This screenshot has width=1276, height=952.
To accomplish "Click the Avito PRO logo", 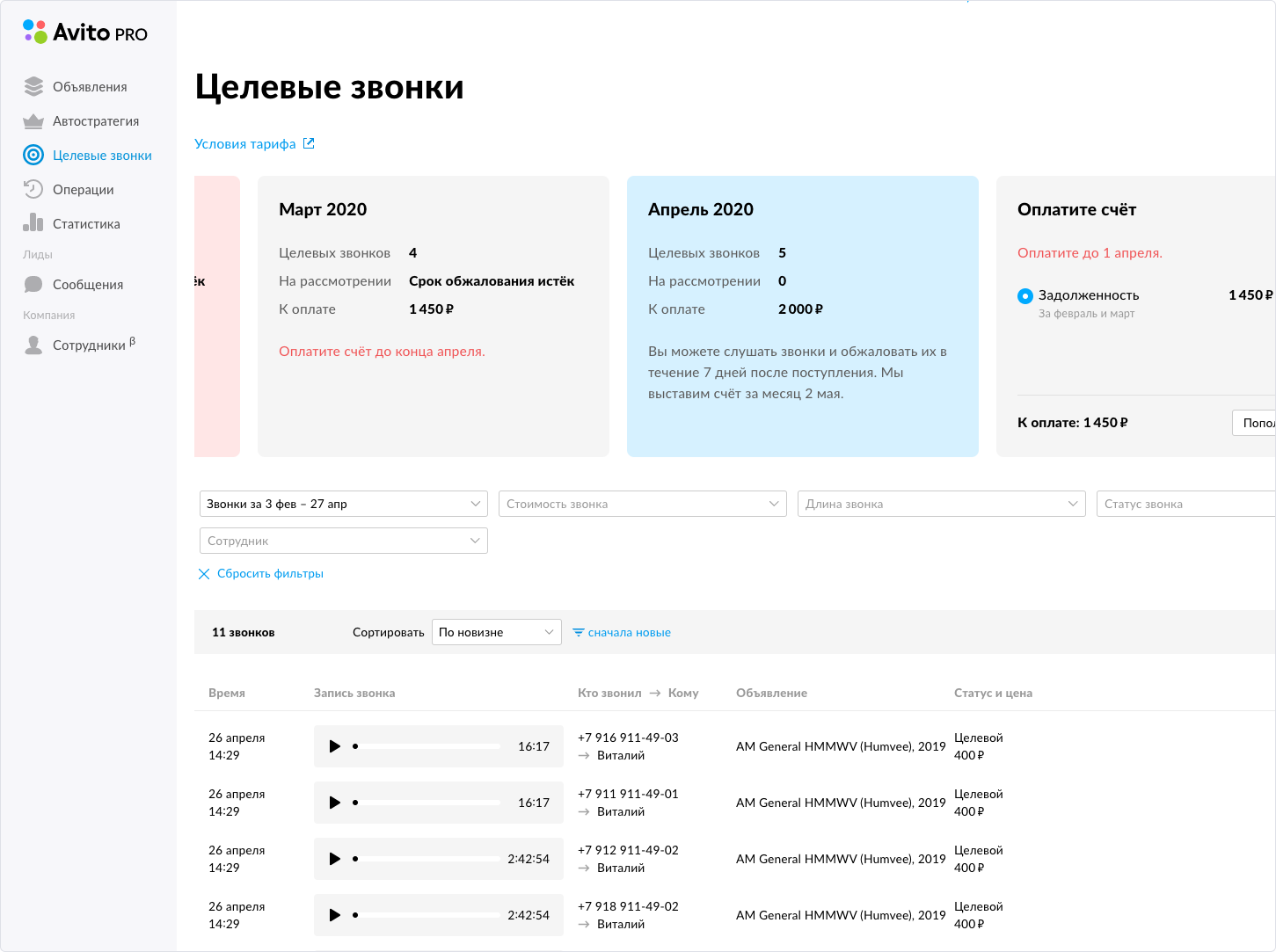I will click(85, 33).
